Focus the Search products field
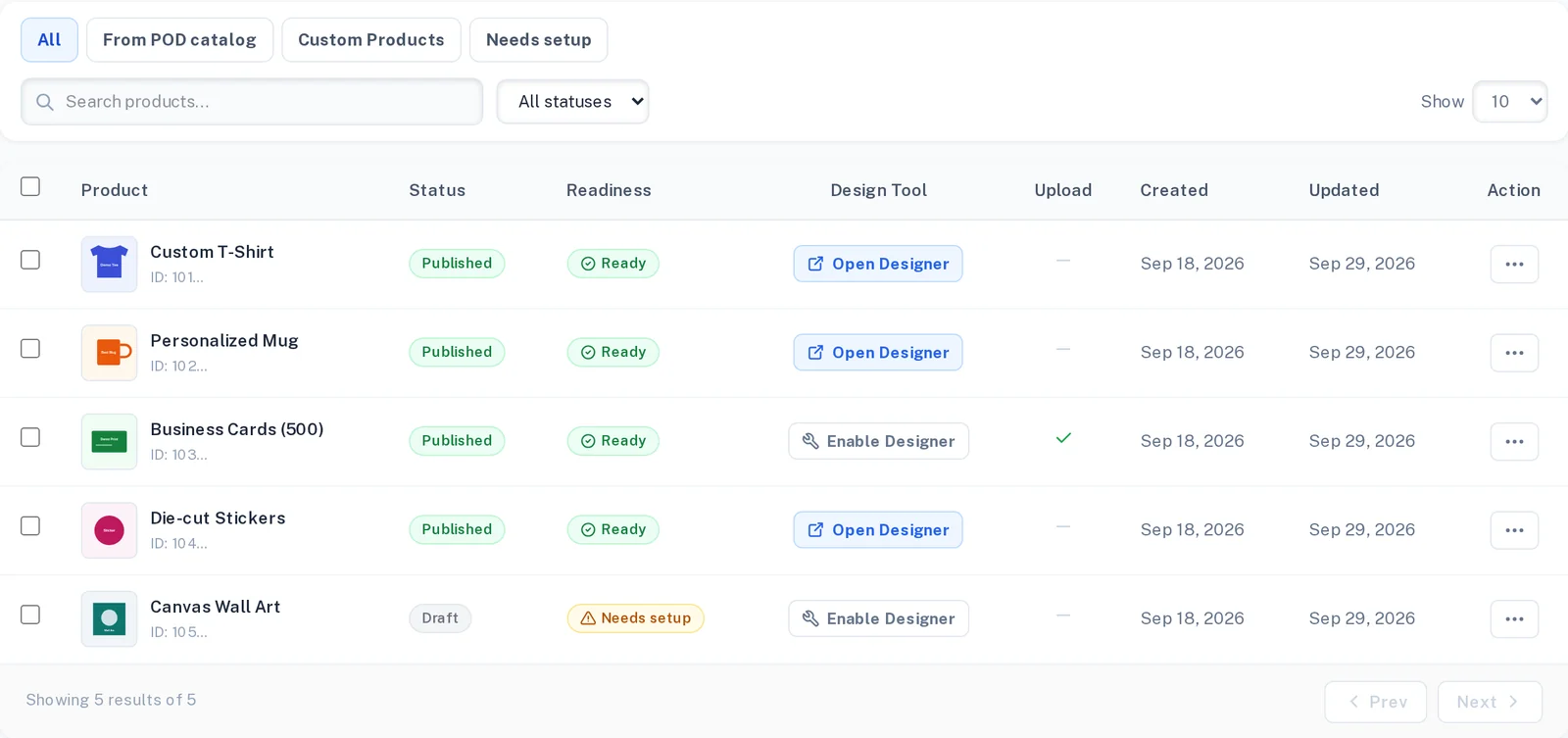 pyautogui.click(x=252, y=102)
